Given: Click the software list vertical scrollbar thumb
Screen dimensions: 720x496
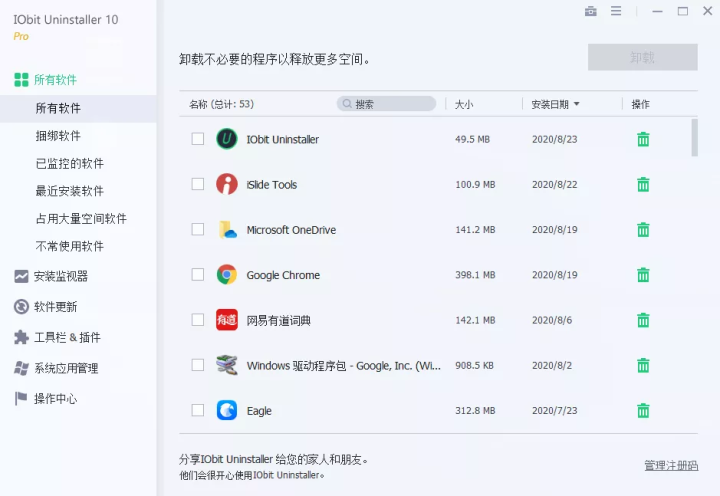Looking at the screenshot, I should [x=694, y=138].
